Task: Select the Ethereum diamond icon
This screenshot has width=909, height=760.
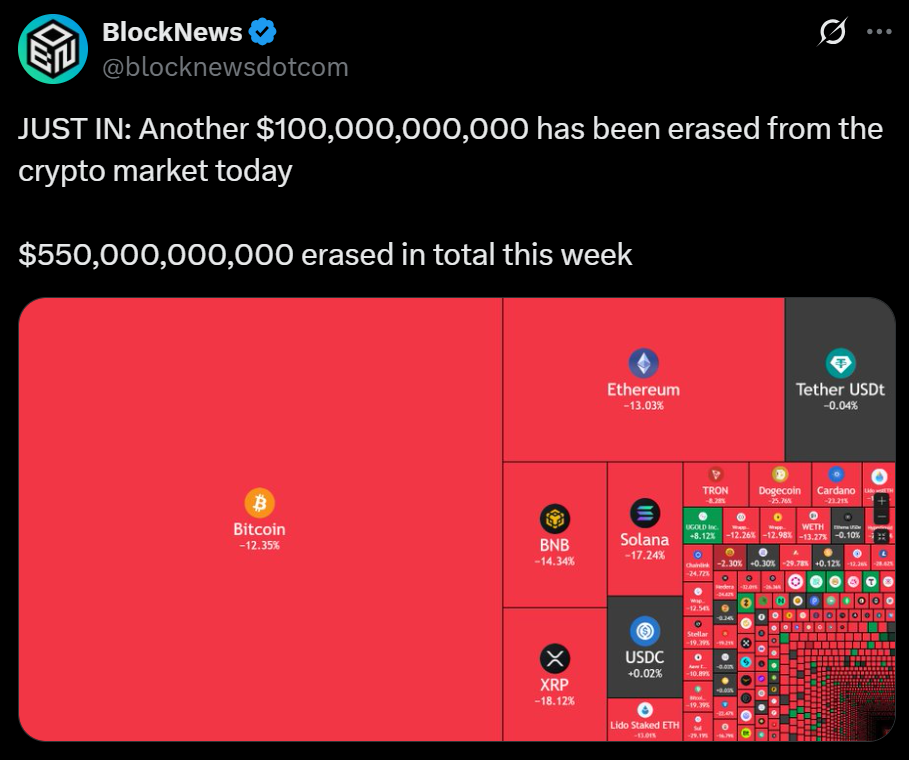Action: (x=643, y=364)
